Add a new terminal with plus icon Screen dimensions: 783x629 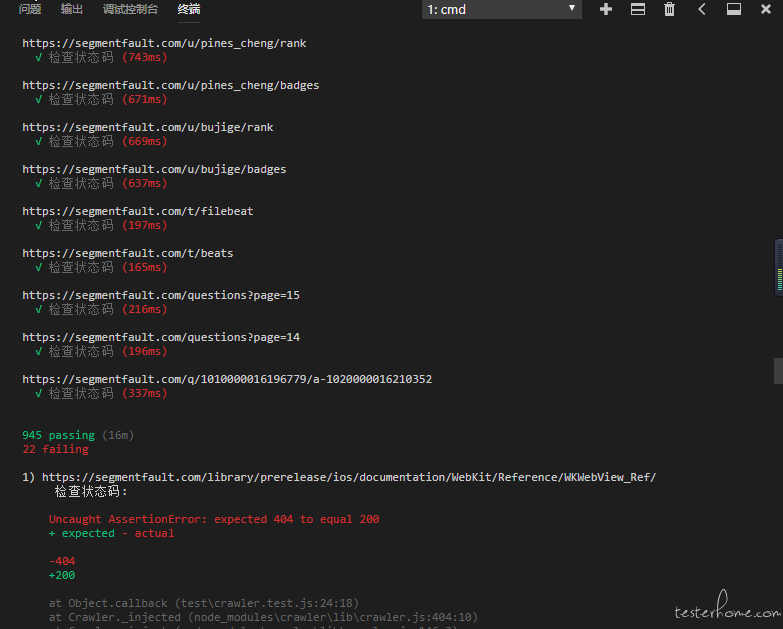[x=606, y=9]
